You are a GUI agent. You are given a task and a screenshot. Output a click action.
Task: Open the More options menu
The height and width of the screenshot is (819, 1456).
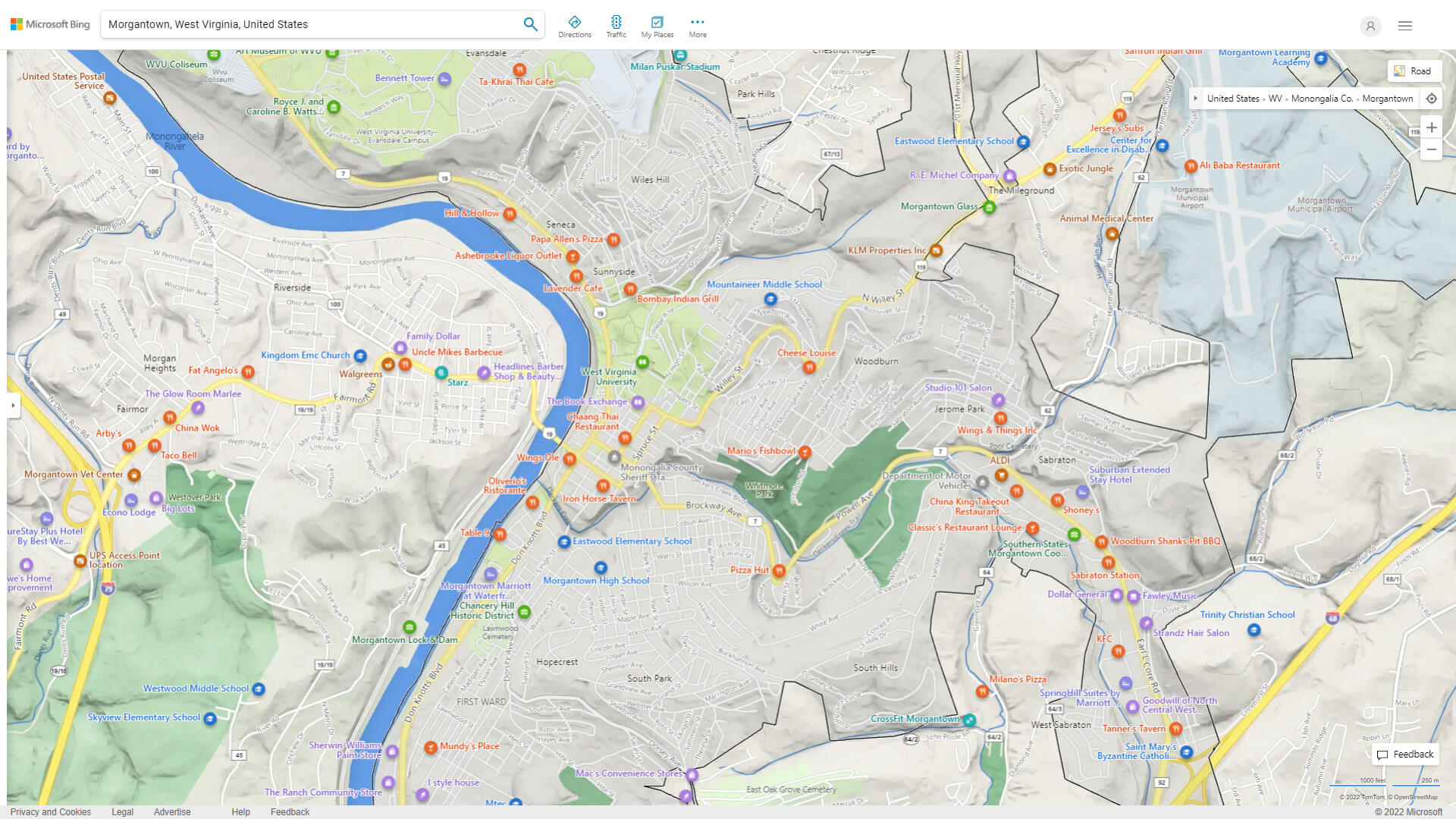point(697,27)
